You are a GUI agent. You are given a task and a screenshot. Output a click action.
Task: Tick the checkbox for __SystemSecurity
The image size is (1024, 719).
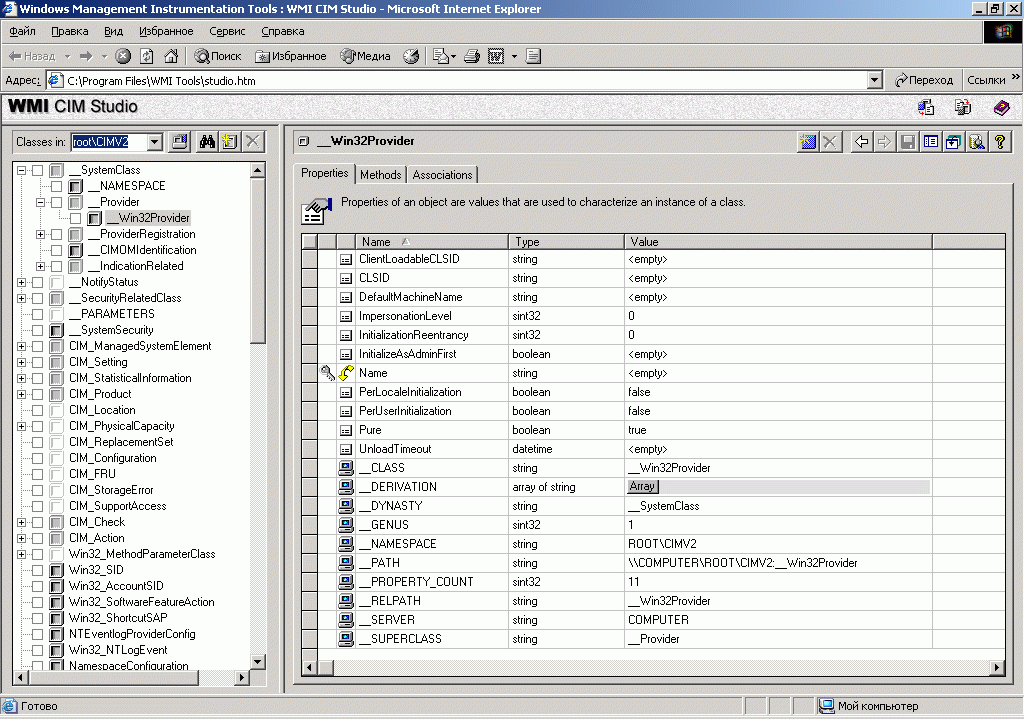38,330
